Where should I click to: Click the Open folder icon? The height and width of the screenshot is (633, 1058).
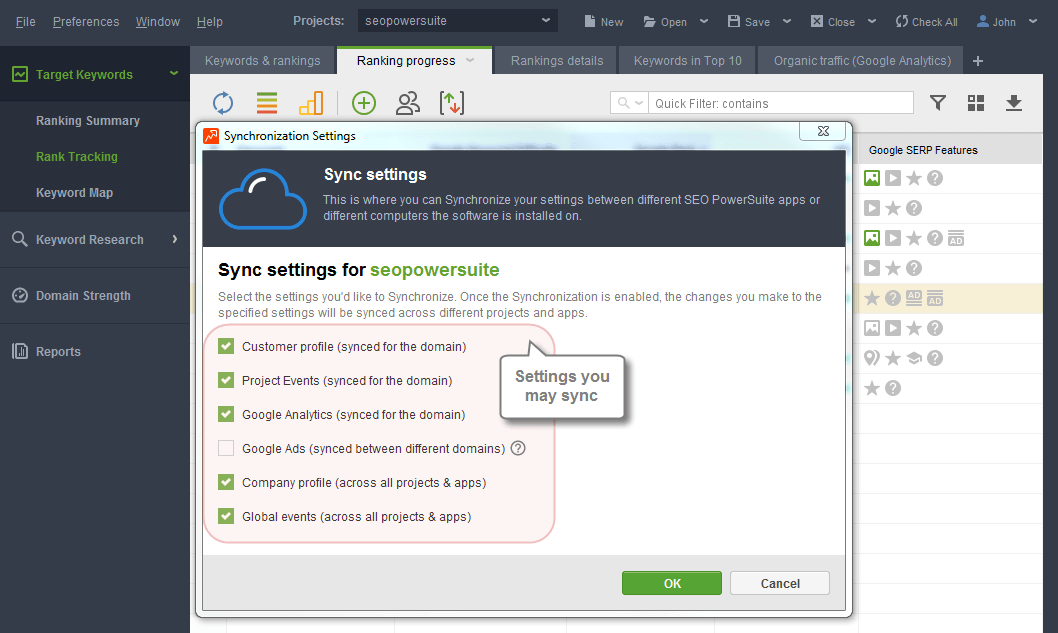coord(649,22)
